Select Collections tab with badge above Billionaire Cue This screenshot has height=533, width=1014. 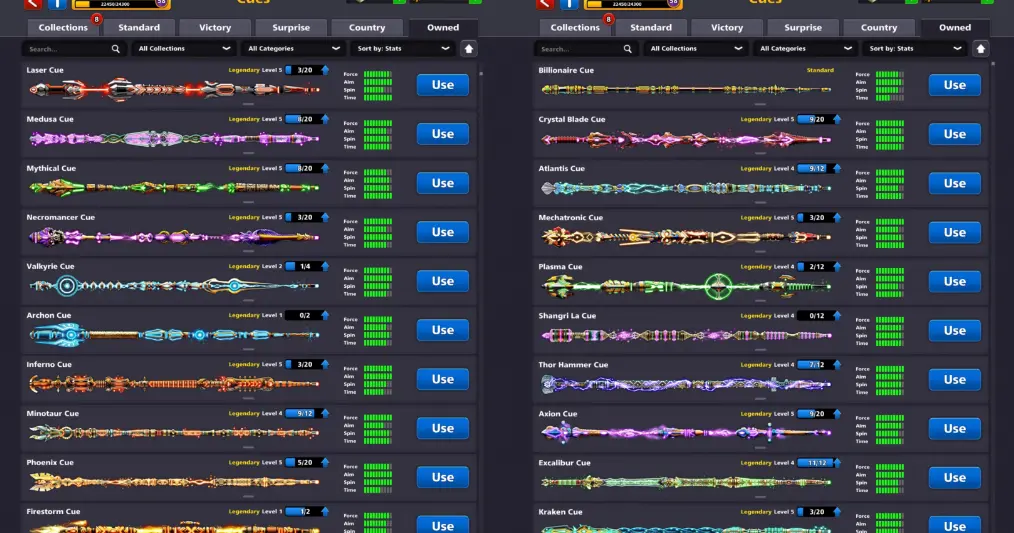click(x=575, y=28)
